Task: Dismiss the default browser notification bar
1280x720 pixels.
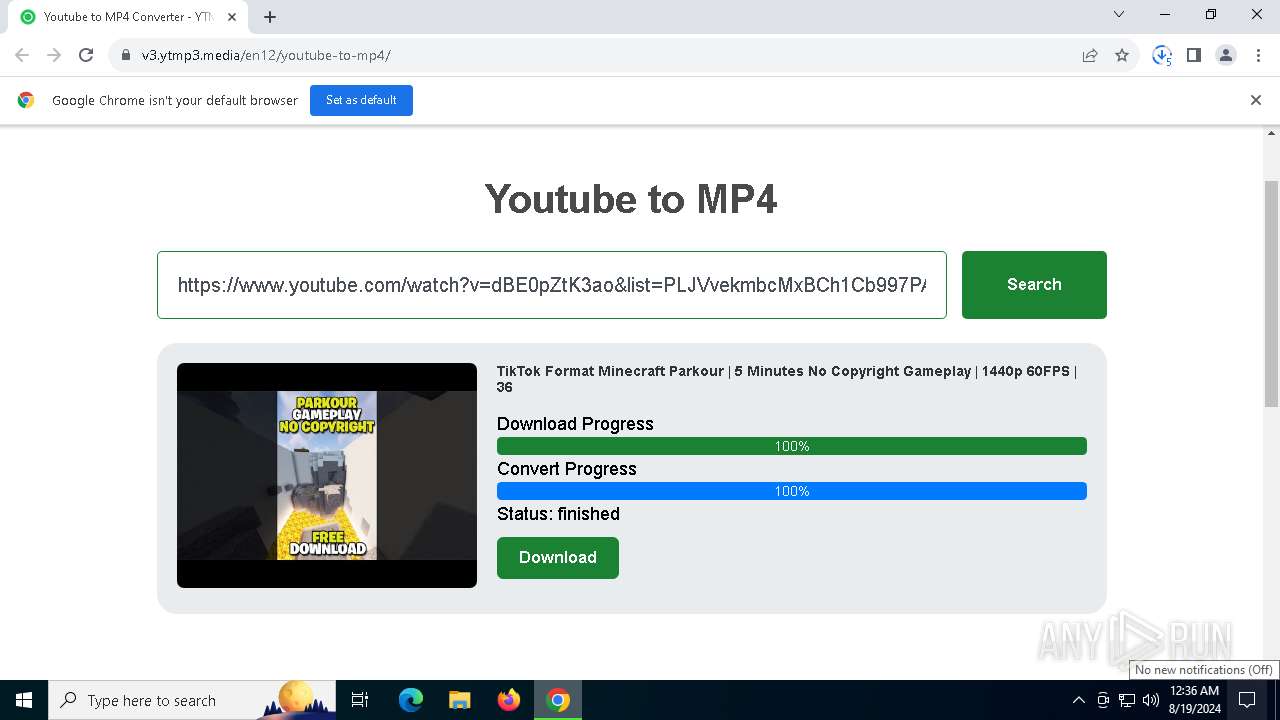Action: tap(1256, 100)
